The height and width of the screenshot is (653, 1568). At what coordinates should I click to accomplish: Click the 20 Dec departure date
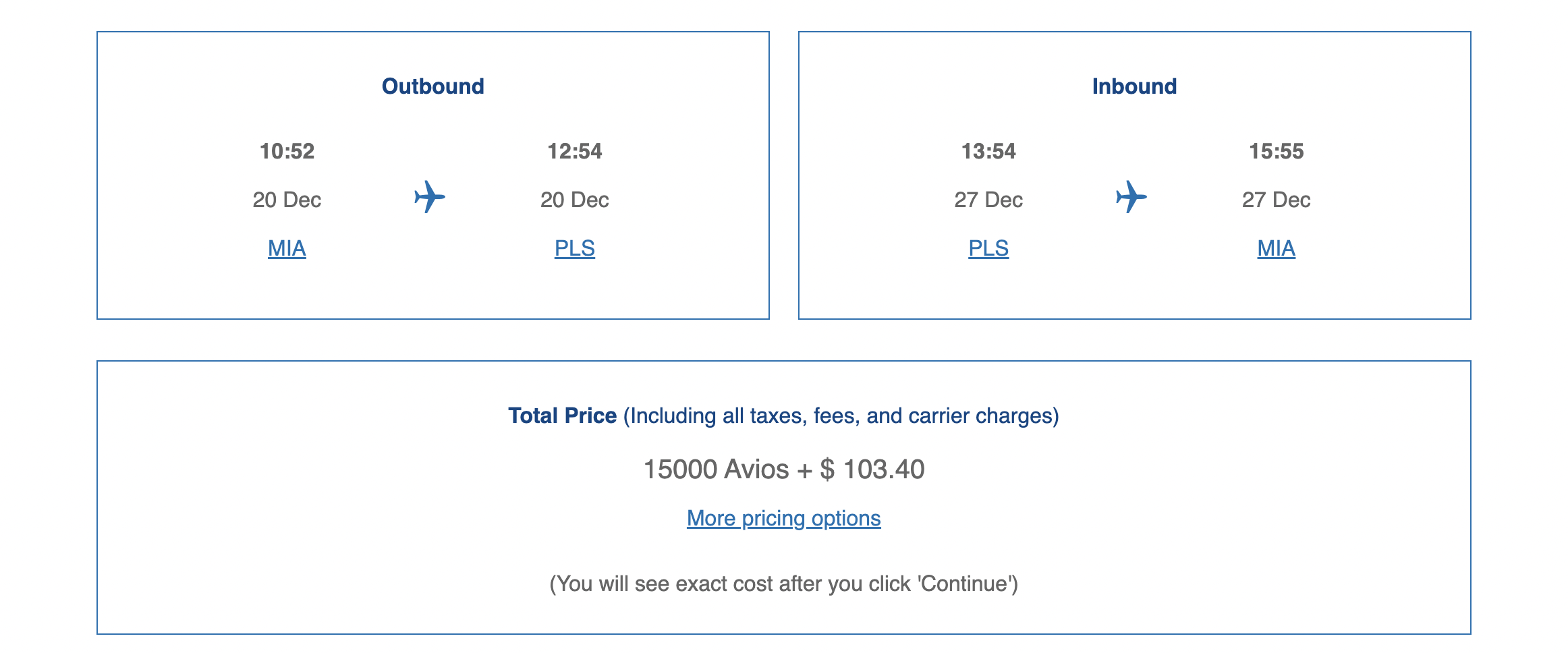coord(286,199)
